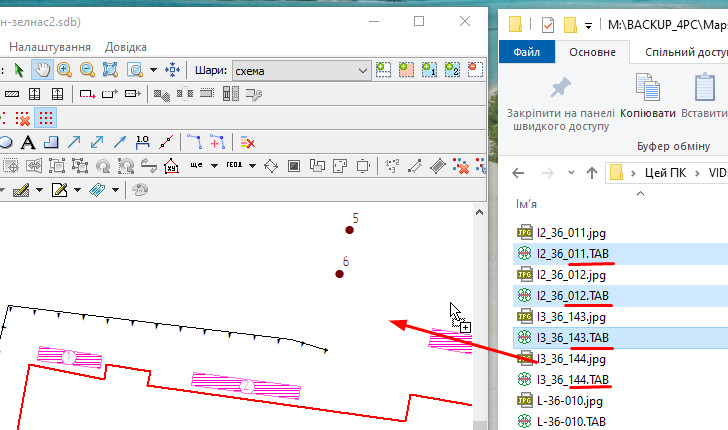The width and height of the screenshot is (728, 430).
Task: Toggle the highlighted red dotted grid button
Action: point(45,118)
